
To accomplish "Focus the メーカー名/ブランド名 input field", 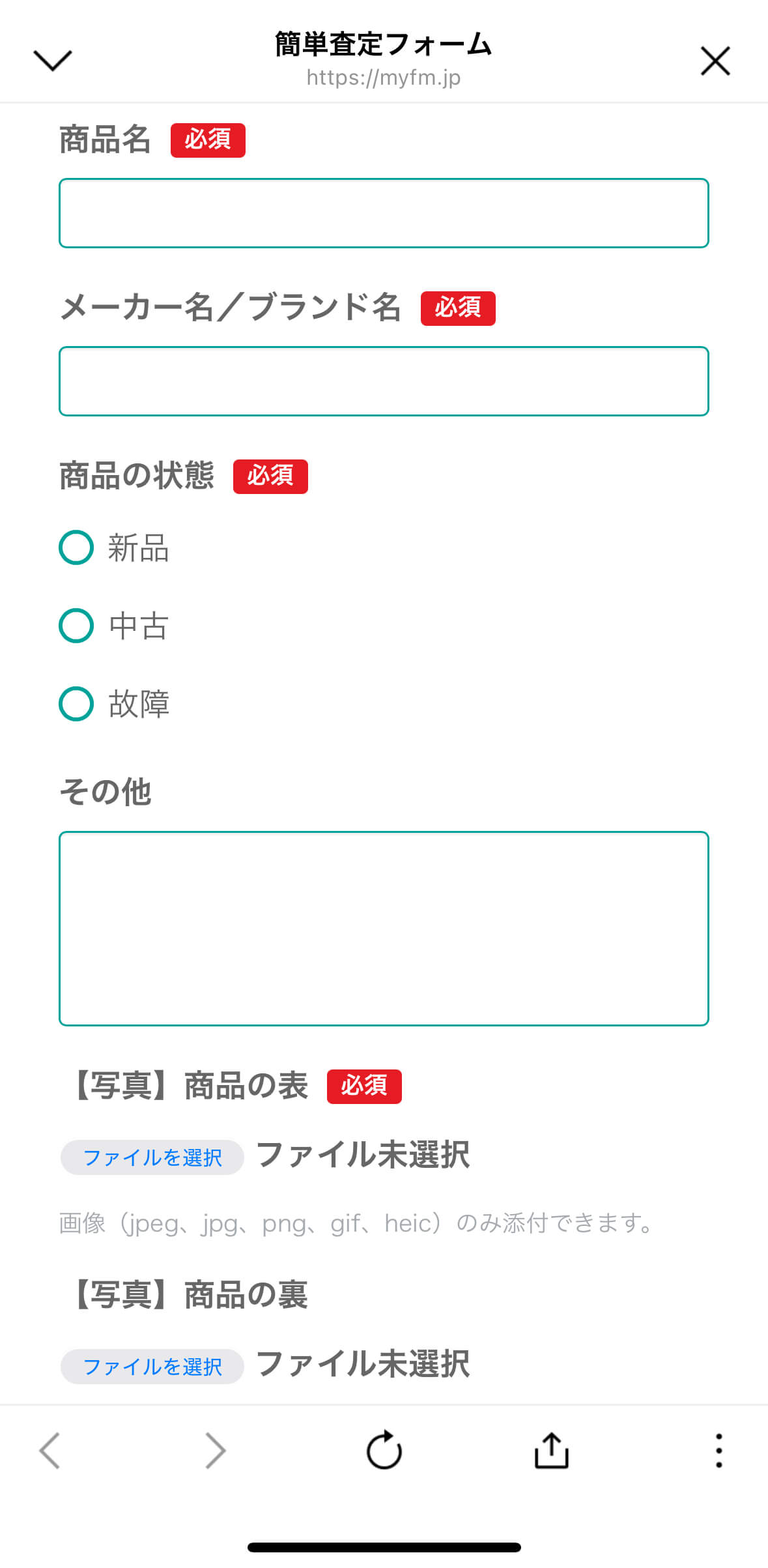I will click(x=384, y=381).
